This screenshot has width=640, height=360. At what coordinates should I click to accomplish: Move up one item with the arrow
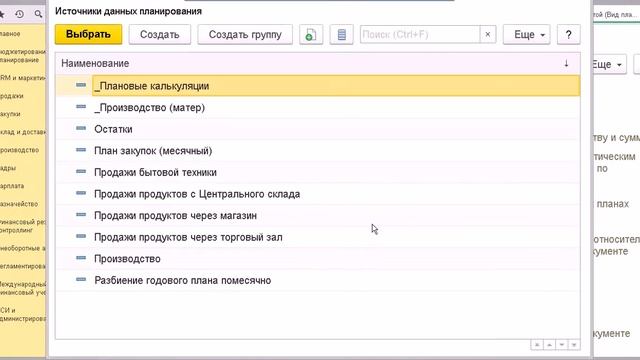[549, 345]
